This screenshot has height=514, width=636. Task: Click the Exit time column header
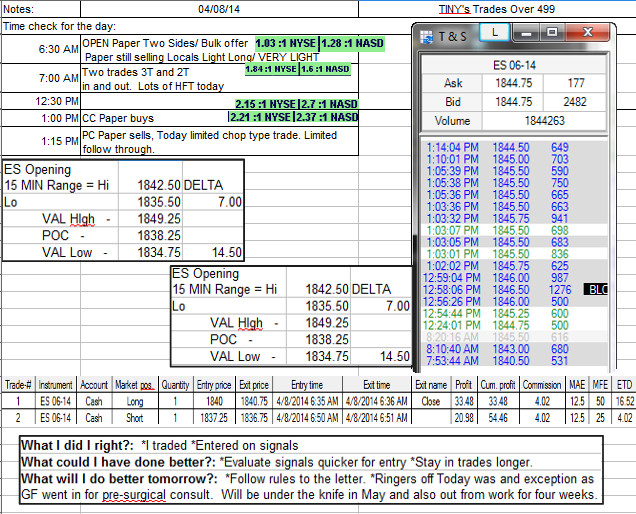(377, 385)
